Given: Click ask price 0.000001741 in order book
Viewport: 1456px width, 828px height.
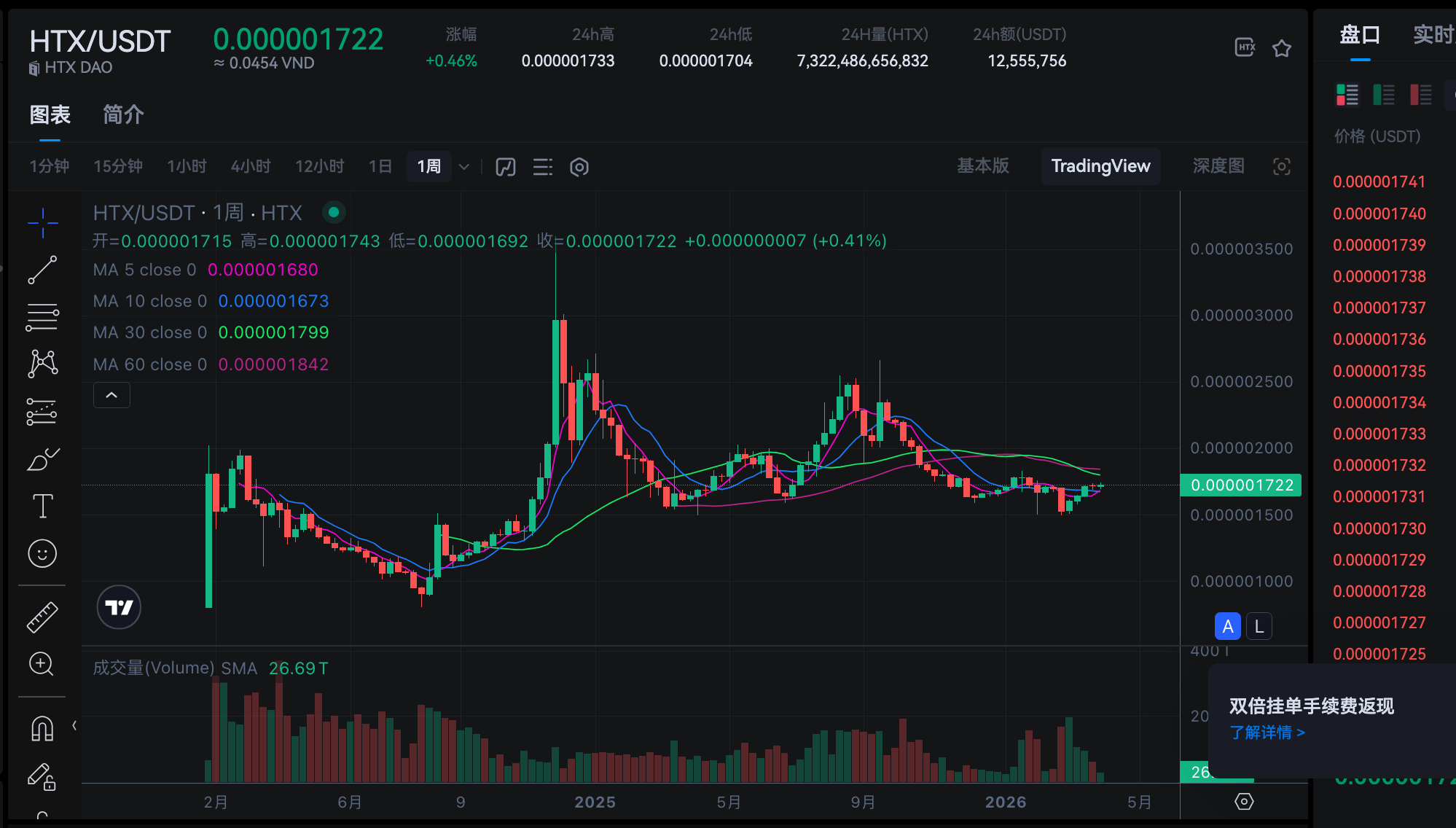Looking at the screenshot, I should pyautogui.click(x=1379, y=182).
